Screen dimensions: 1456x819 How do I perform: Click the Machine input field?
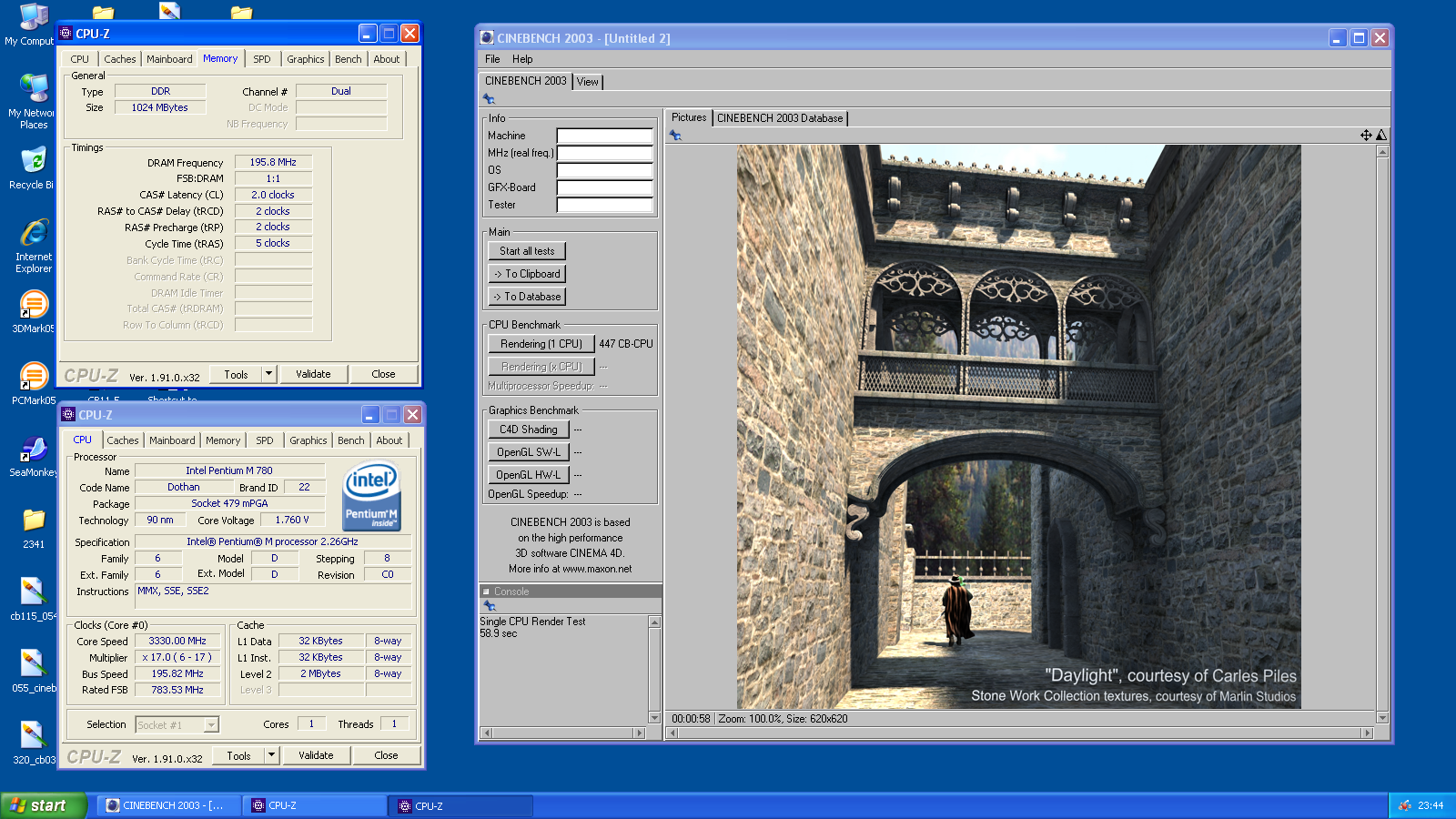tap(605, 136)
